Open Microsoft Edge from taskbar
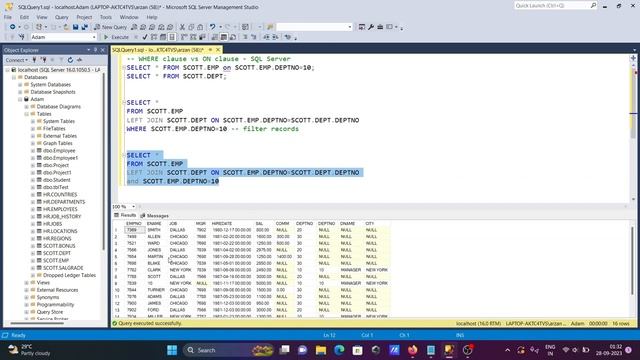 click(x=339, y=350)
